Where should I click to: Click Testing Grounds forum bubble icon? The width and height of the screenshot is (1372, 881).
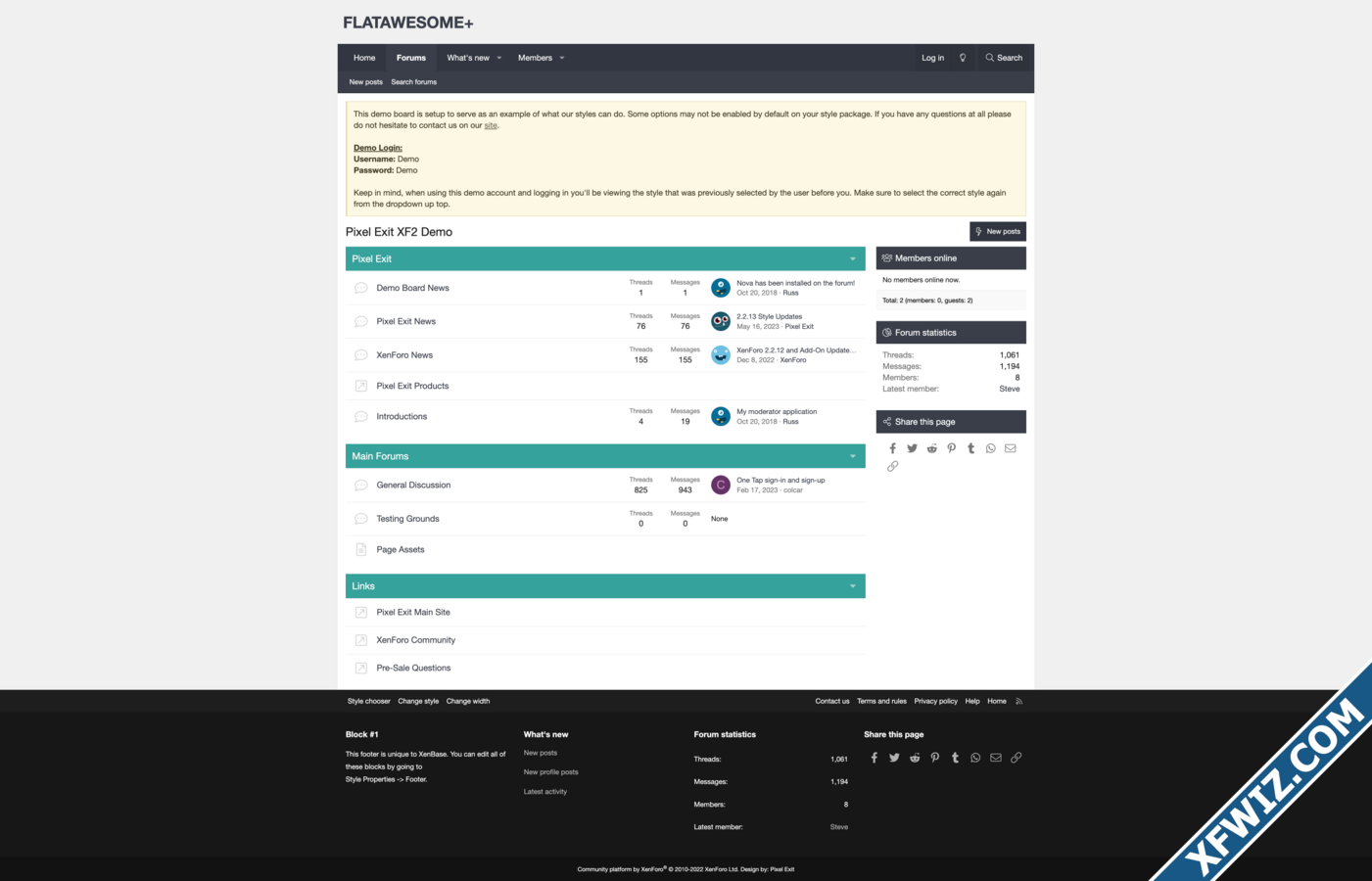pos(361,519)
